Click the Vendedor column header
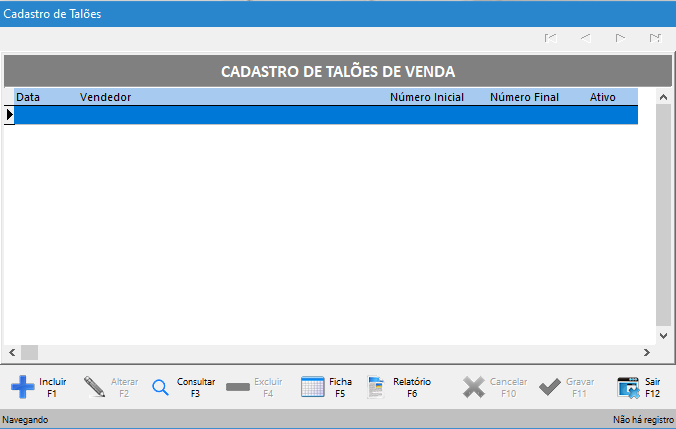 click(106, 97)
